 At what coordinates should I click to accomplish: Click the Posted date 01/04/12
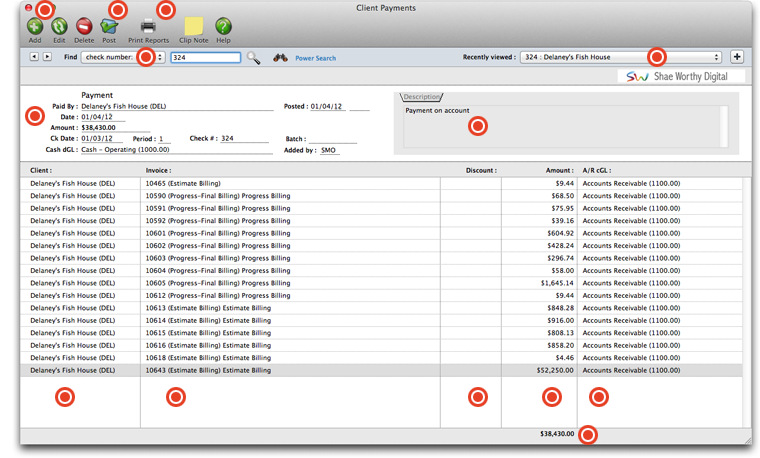pos(328,106)
